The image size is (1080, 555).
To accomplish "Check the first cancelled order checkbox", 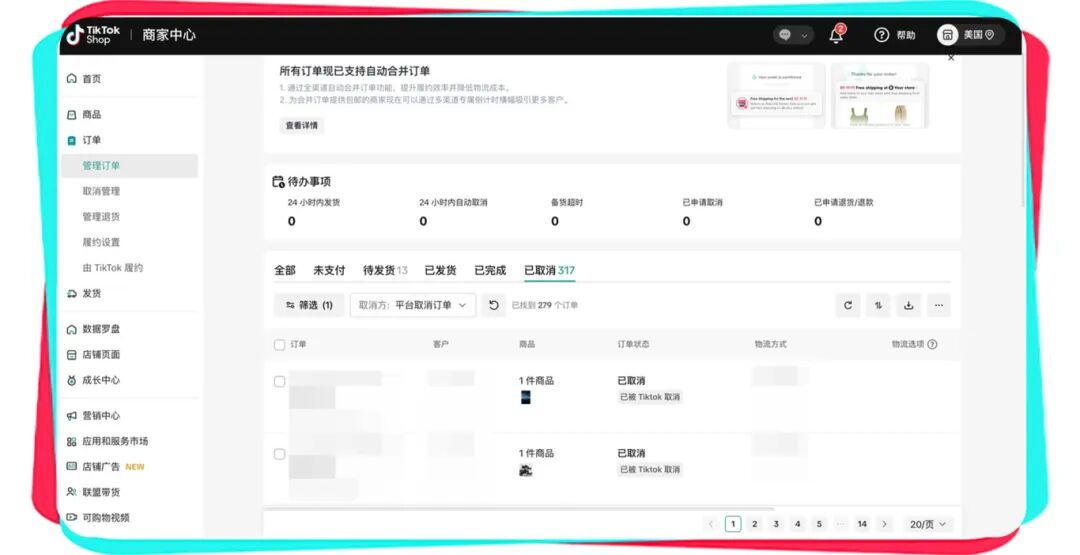I will pos(280,381).
